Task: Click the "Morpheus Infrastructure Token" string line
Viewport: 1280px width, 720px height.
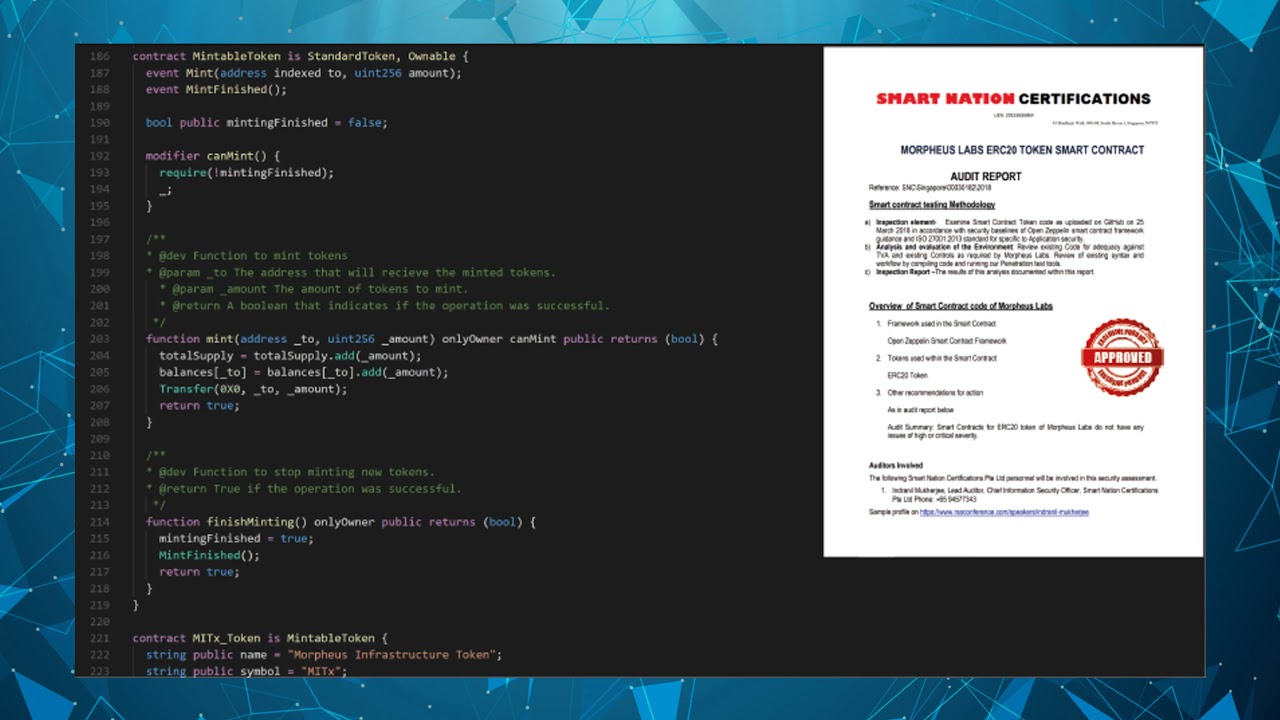Action: tap(323, 655)
